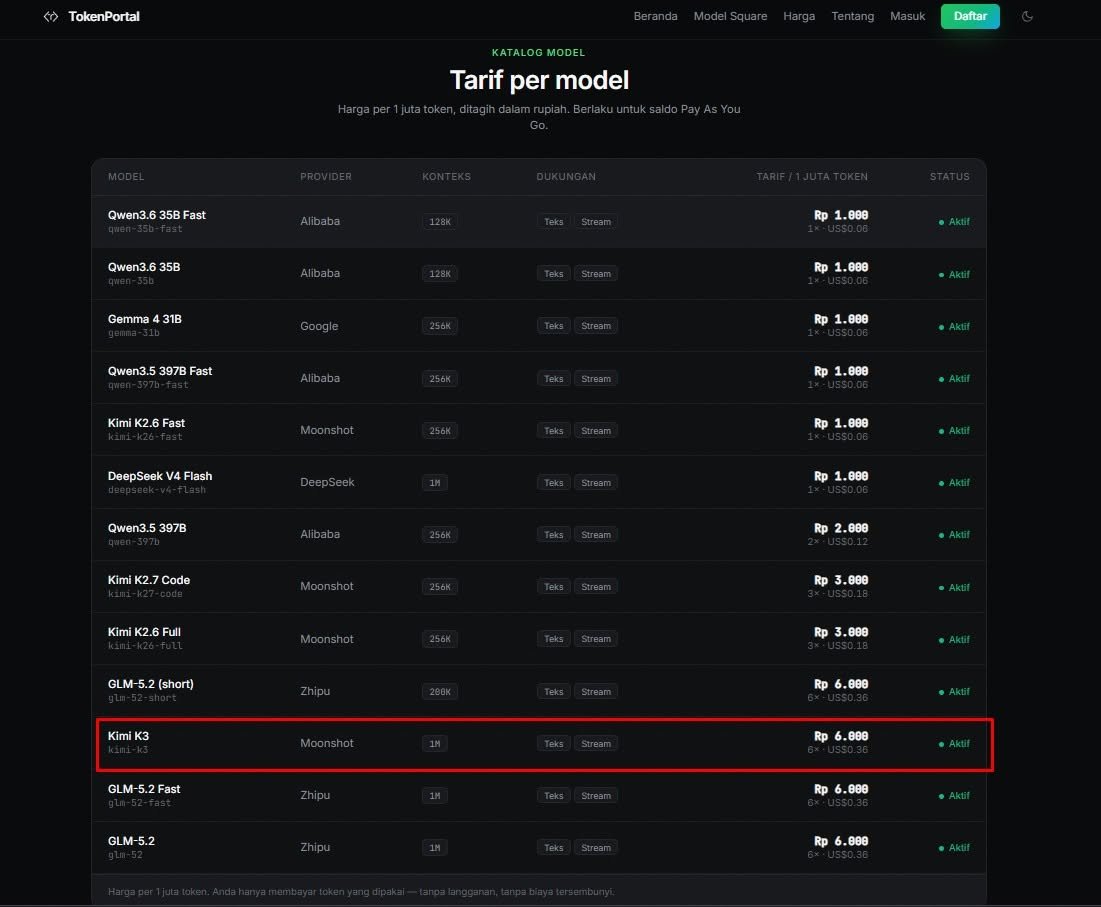Viewport: 1101px width, 907px height.
Task: Click the TokenPortal logo icon
Action: tap(51, 16)
